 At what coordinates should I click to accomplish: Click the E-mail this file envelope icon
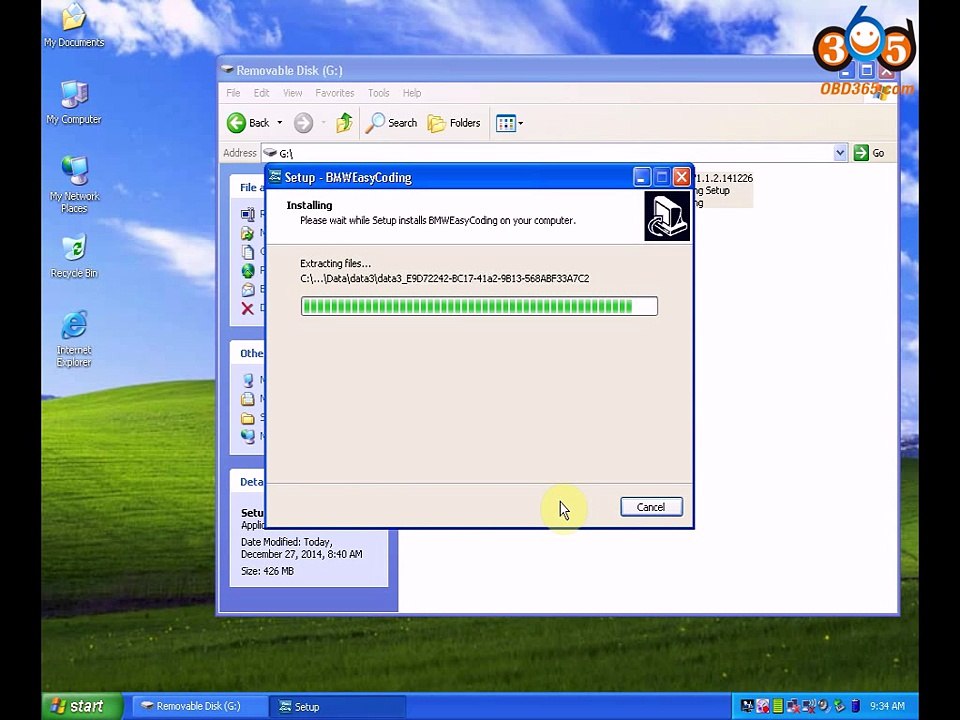pos(247,289)
